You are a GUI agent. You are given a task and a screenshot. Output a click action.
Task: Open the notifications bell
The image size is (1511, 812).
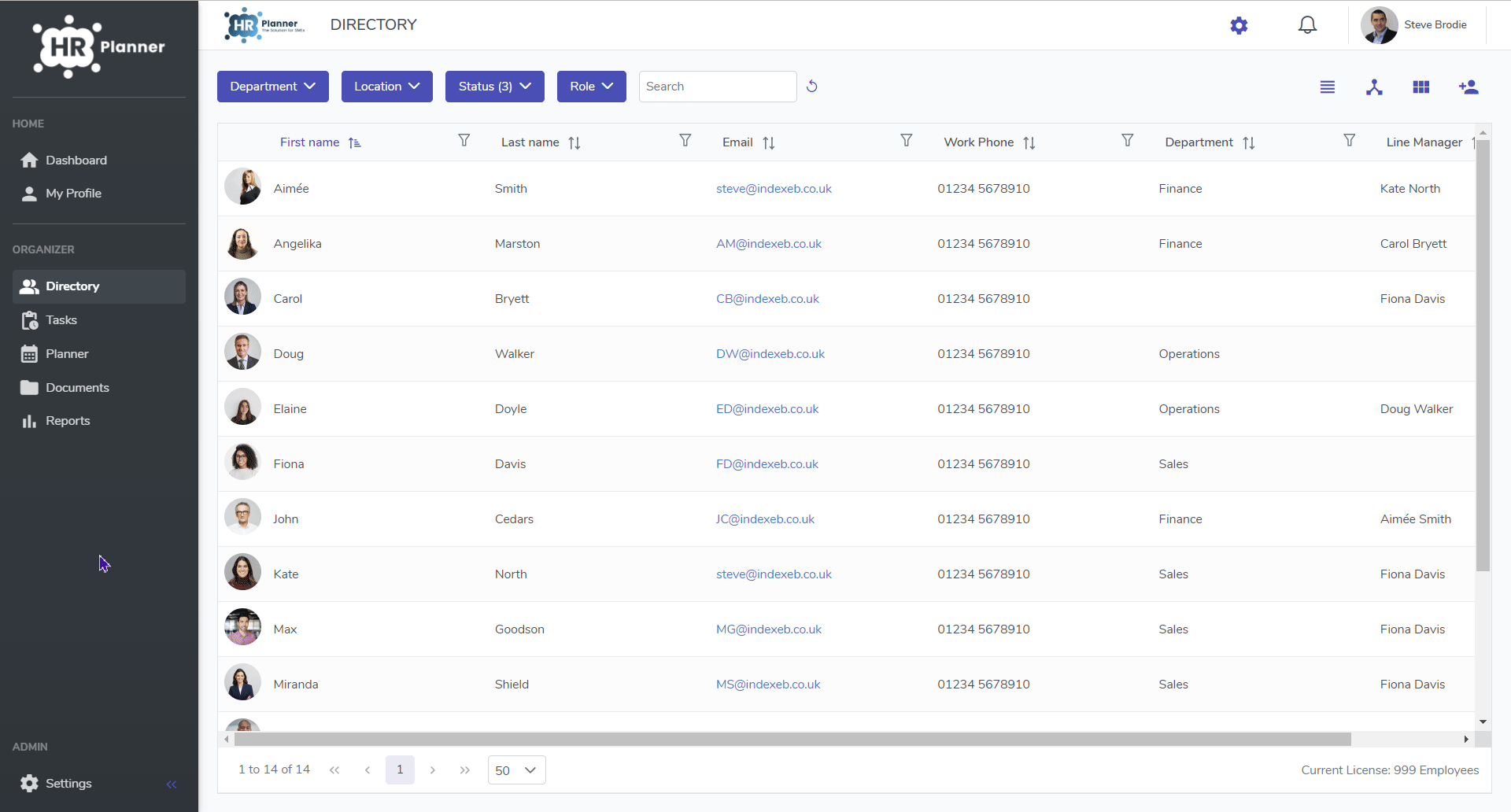1307,25
